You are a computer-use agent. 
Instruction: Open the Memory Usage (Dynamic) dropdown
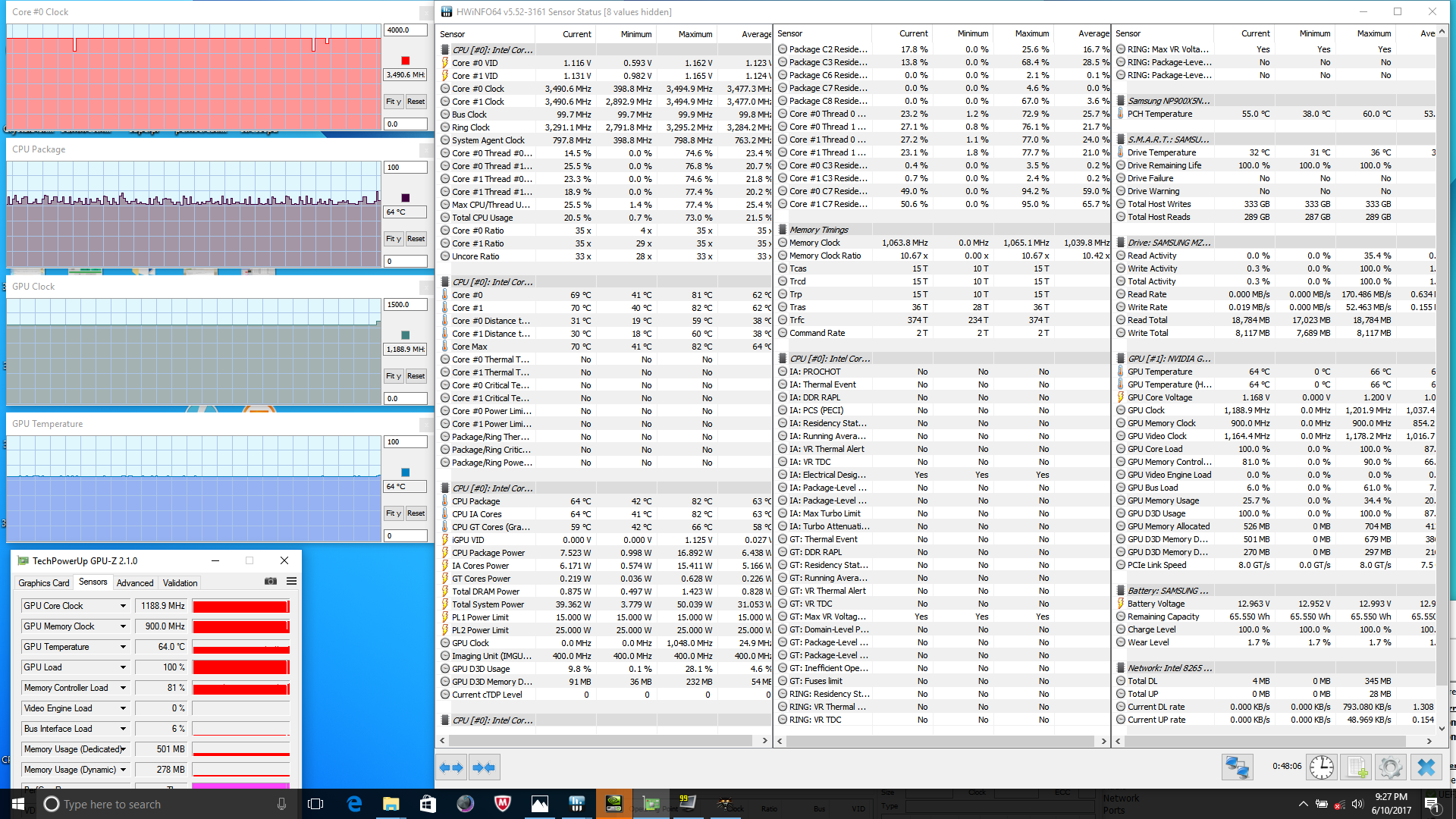(123, 770)
